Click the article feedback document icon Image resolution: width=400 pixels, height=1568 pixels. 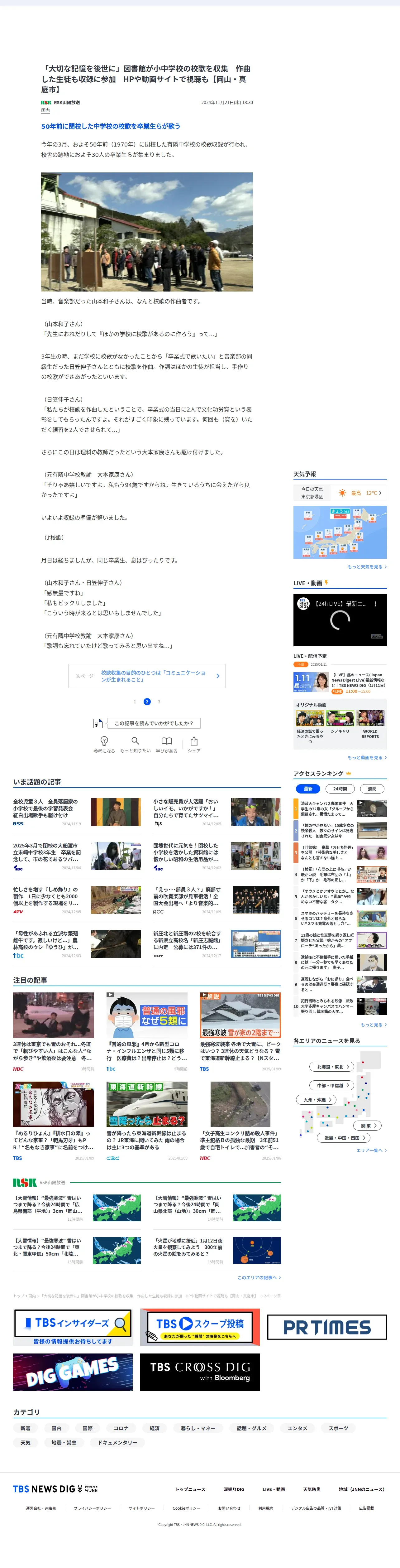[98, 723]
